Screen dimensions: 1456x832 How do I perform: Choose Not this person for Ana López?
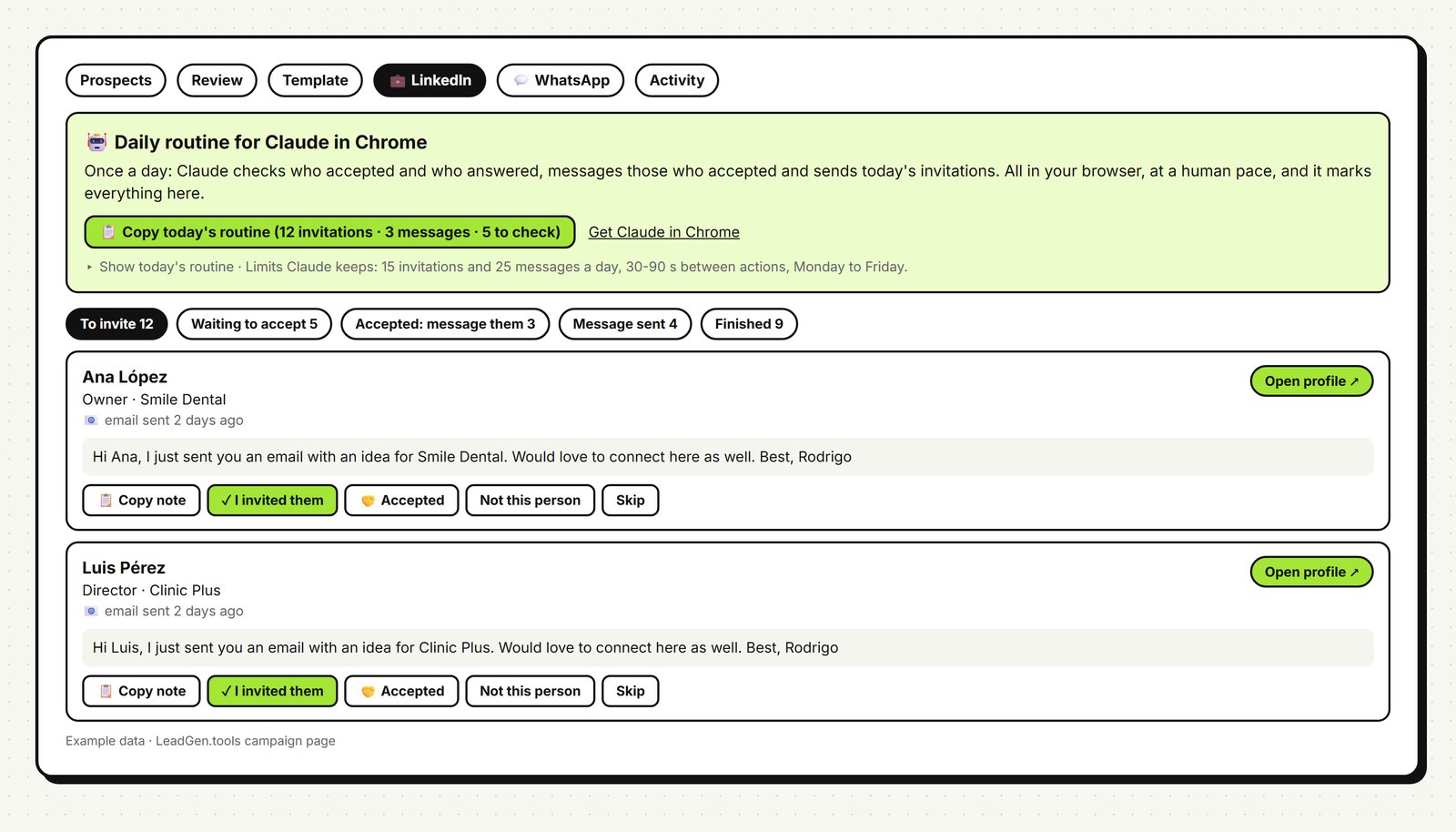pyautogui.click(x=530, y=501)
